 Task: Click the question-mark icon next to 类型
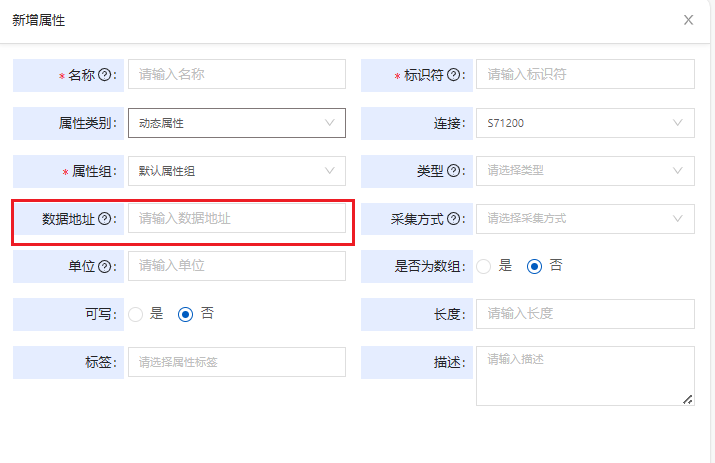click(x=453, y=171)
